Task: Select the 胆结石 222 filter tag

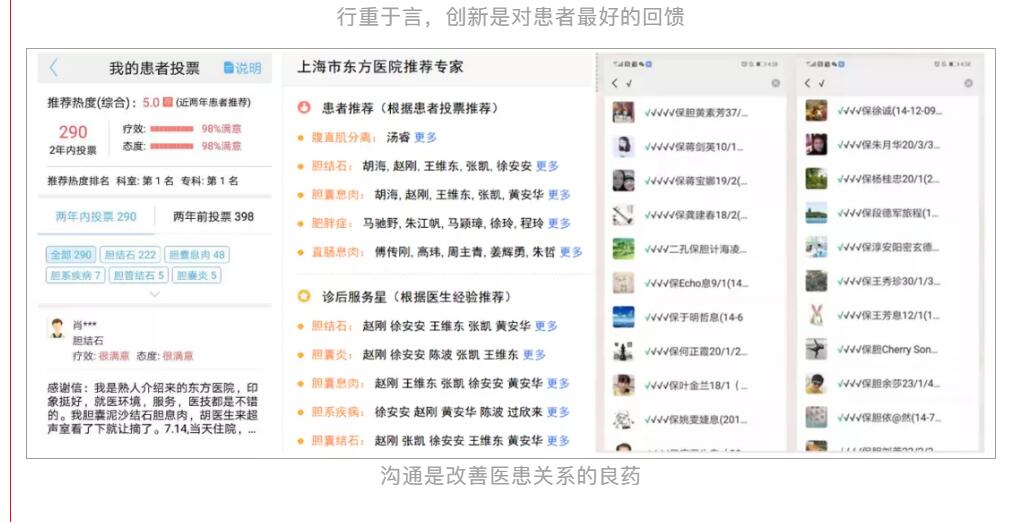Action: [x=130, y=255]
